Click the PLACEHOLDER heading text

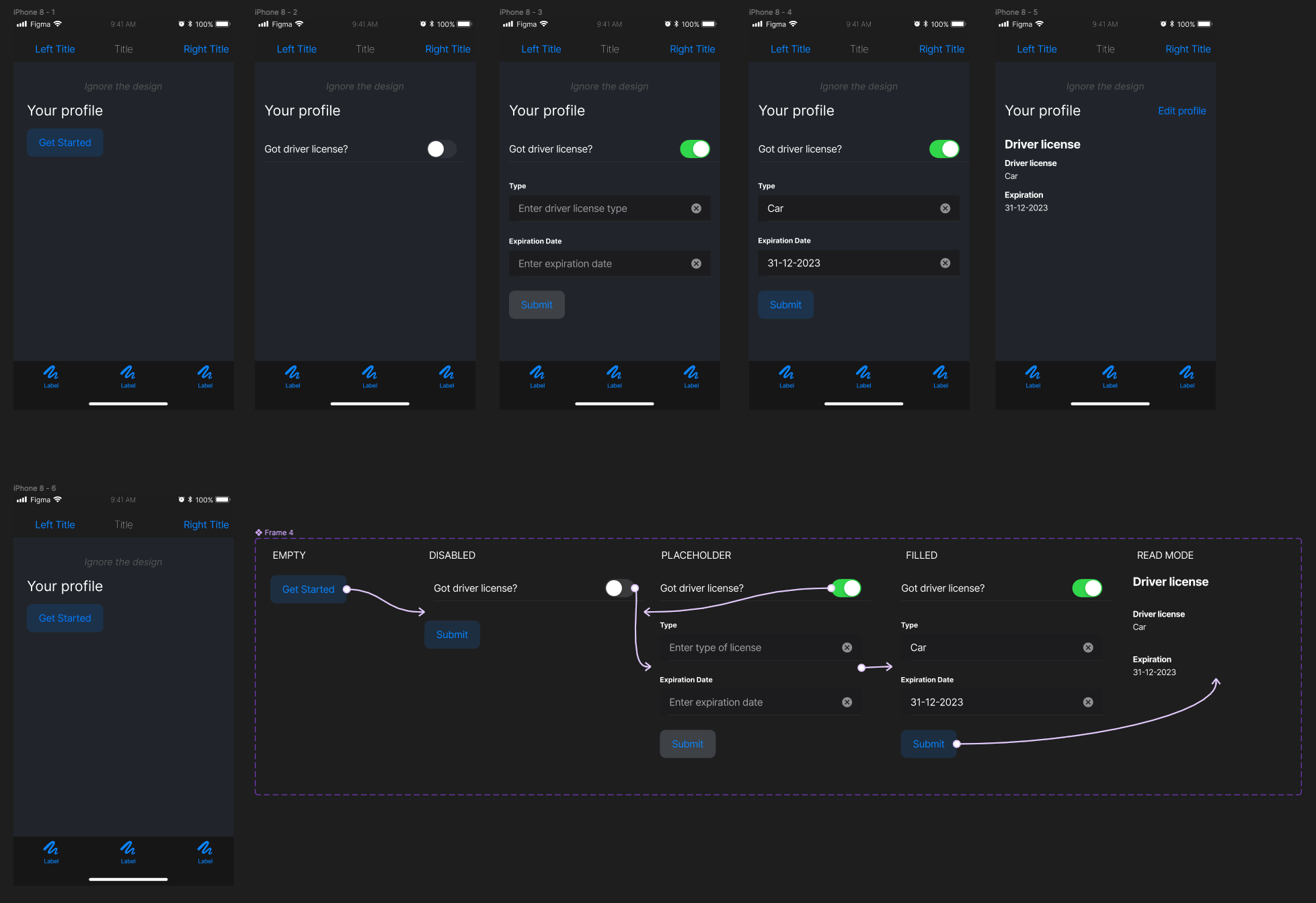696,555
